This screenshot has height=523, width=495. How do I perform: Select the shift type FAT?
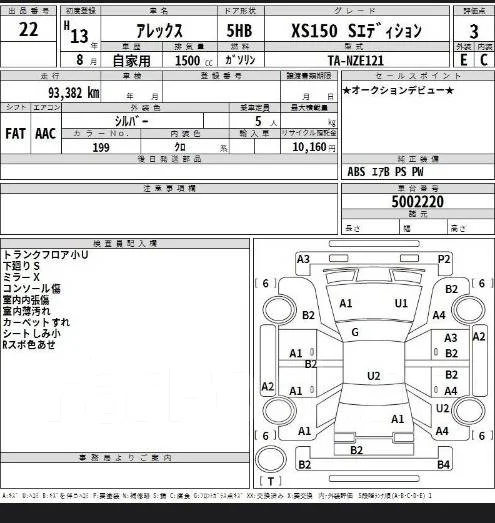(x=15, y=134)
